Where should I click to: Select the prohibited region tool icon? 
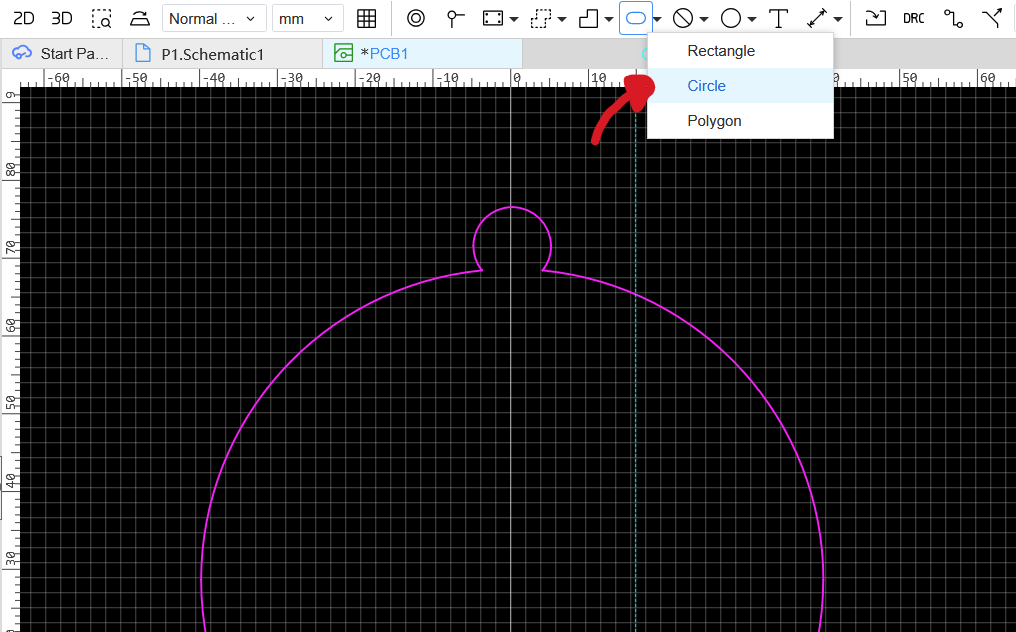coord(683,18)
